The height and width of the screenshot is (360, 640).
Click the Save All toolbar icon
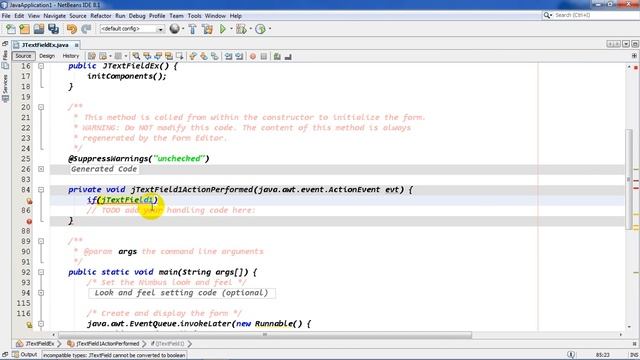53,29
